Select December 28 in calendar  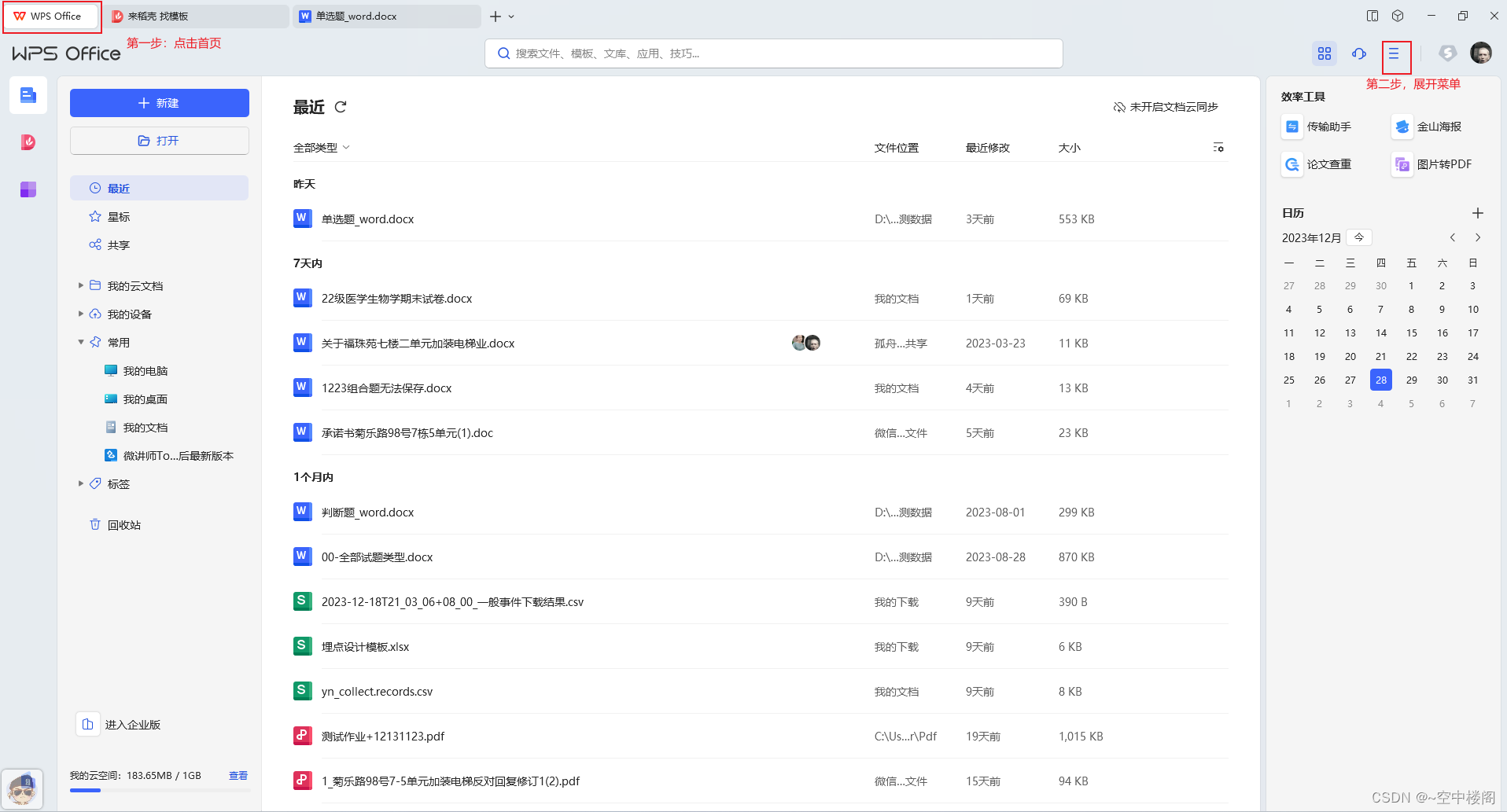point(1381,380)
